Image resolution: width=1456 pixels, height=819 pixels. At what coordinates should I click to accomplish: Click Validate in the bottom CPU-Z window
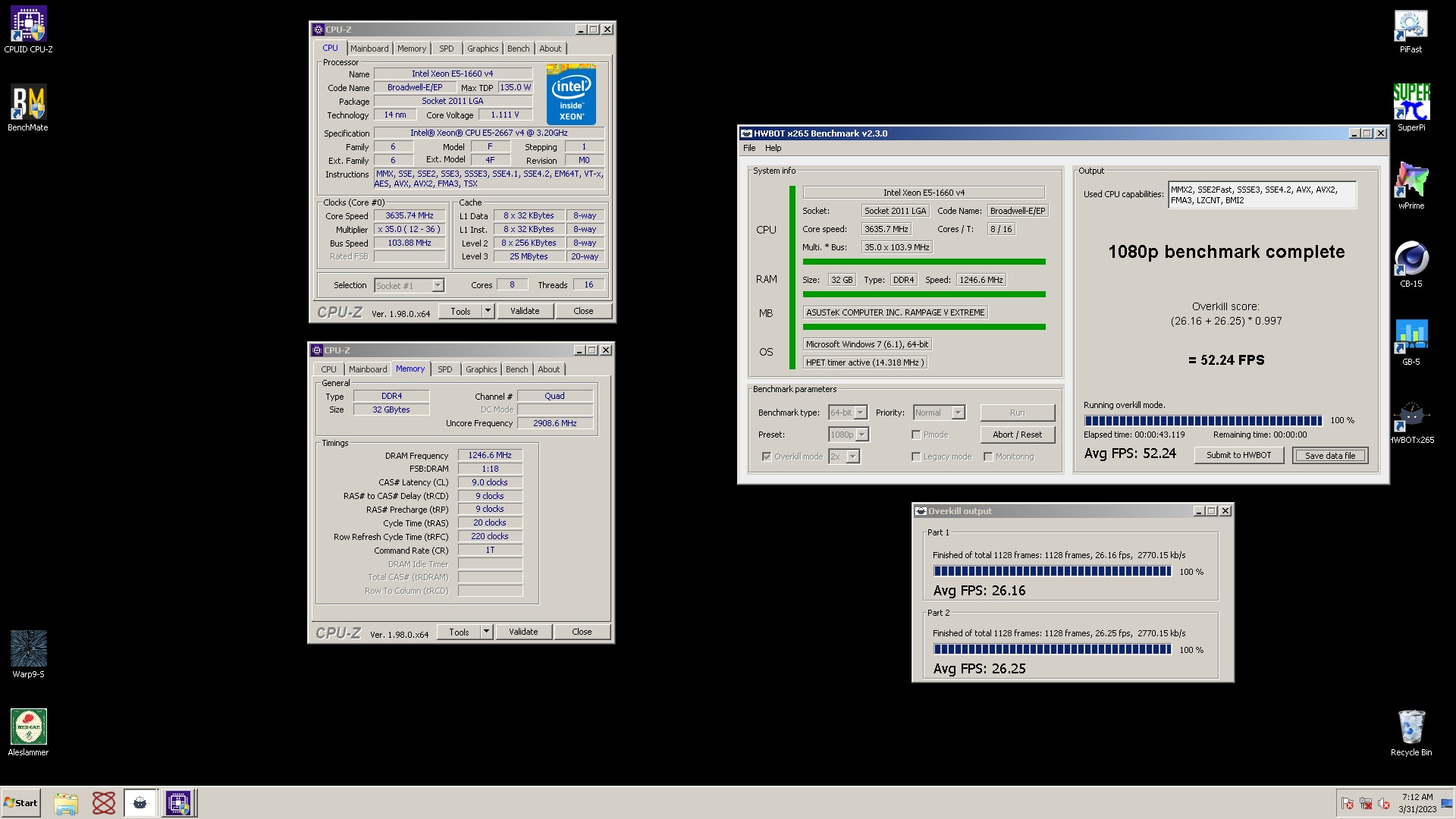pos(523,632)
